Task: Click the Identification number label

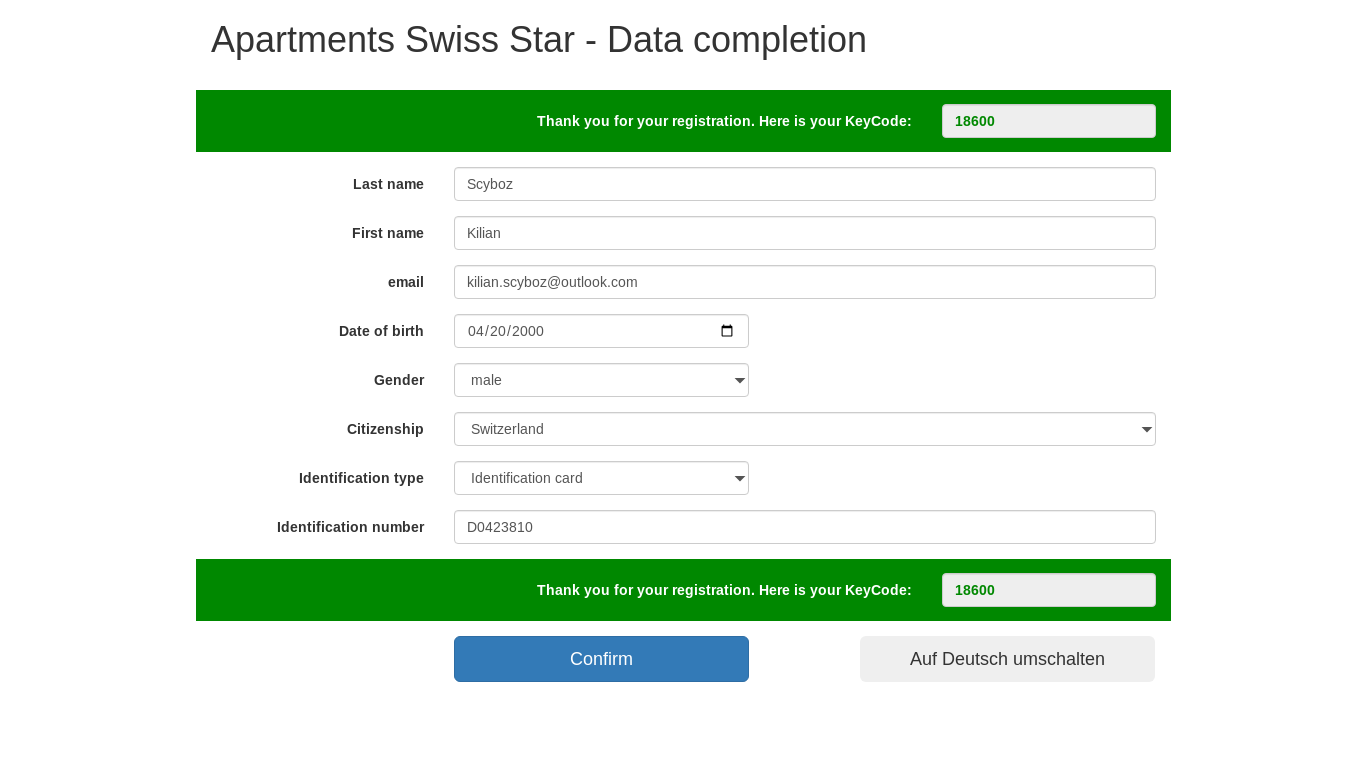Action: tap(350, 527)
